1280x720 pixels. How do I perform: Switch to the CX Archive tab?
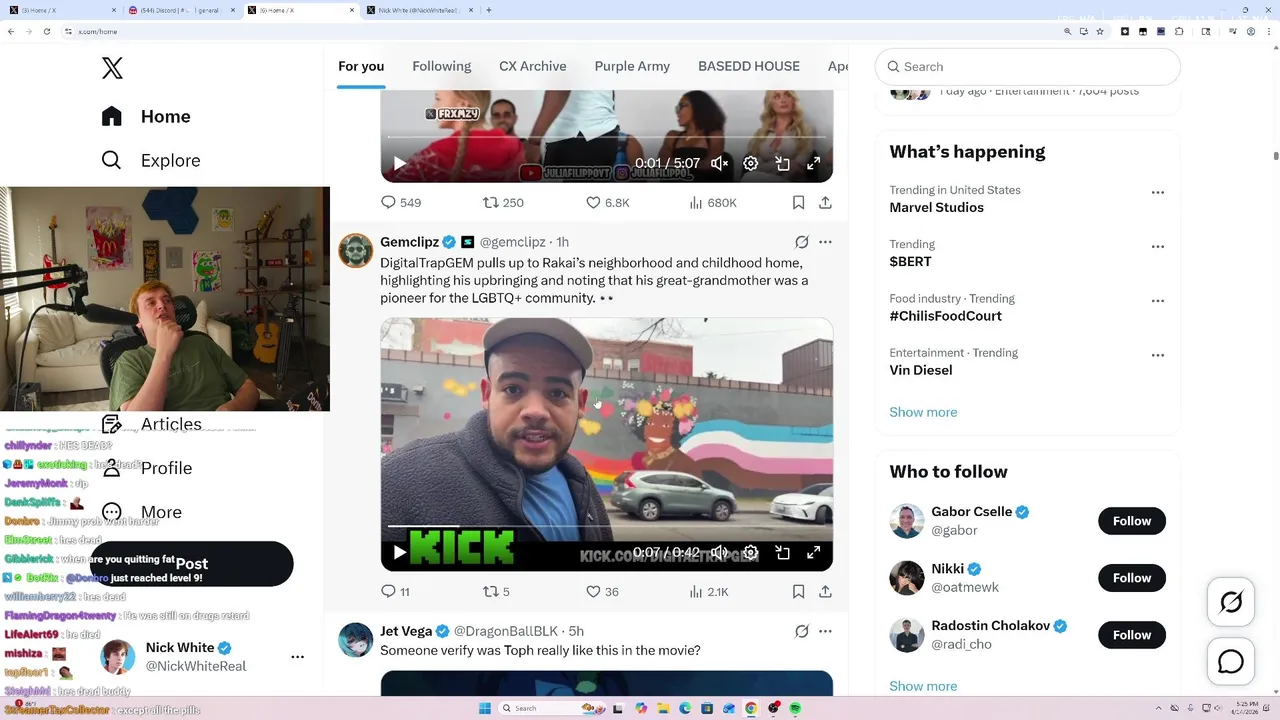point(533,66)
